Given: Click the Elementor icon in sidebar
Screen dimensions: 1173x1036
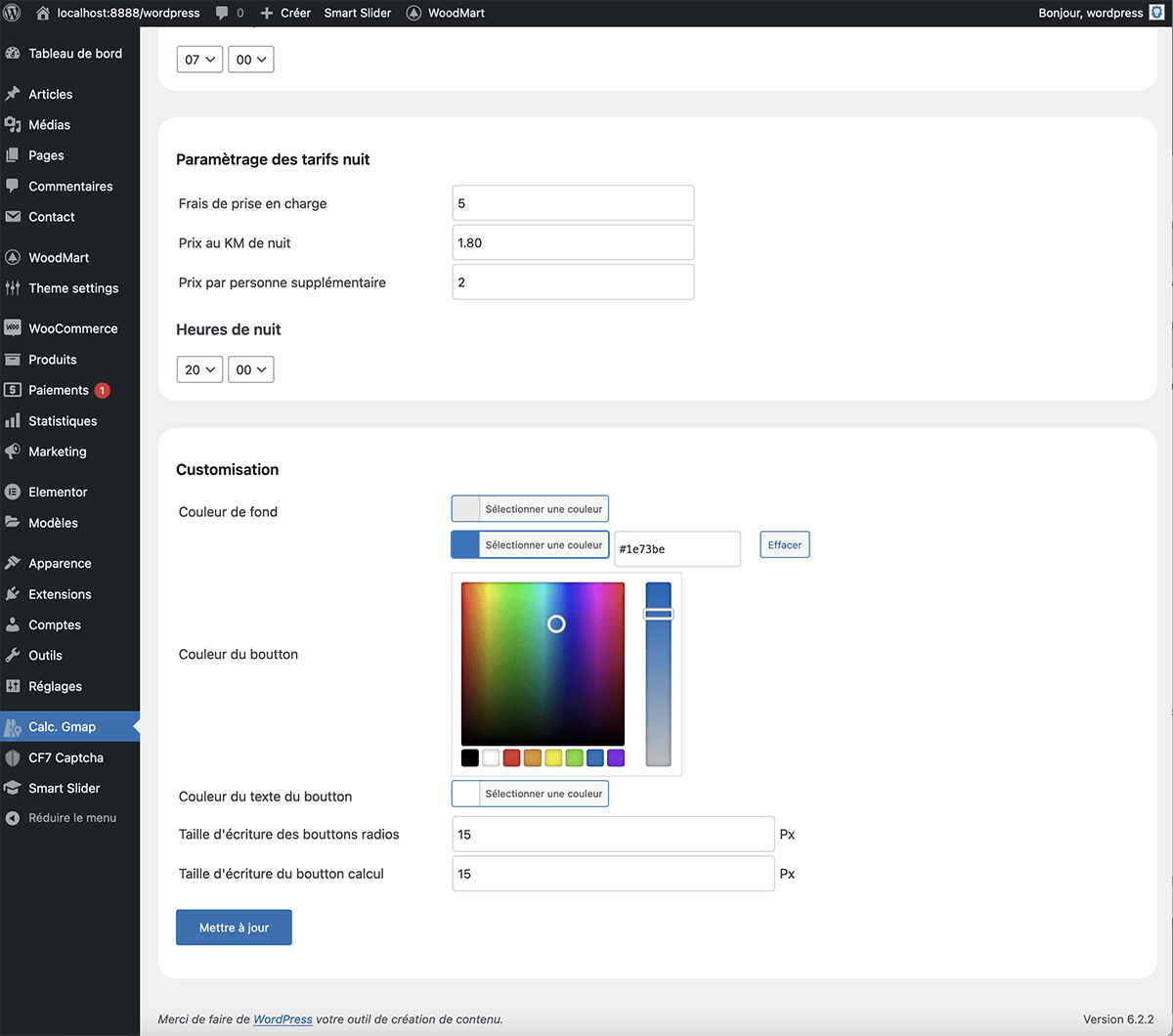Looking at the screenshot, I should coord(13,493).
